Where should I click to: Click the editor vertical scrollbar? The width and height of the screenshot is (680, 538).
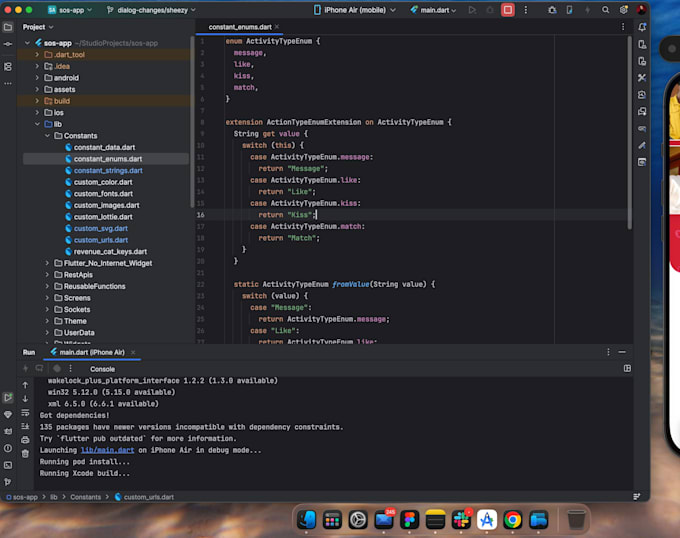629,132
